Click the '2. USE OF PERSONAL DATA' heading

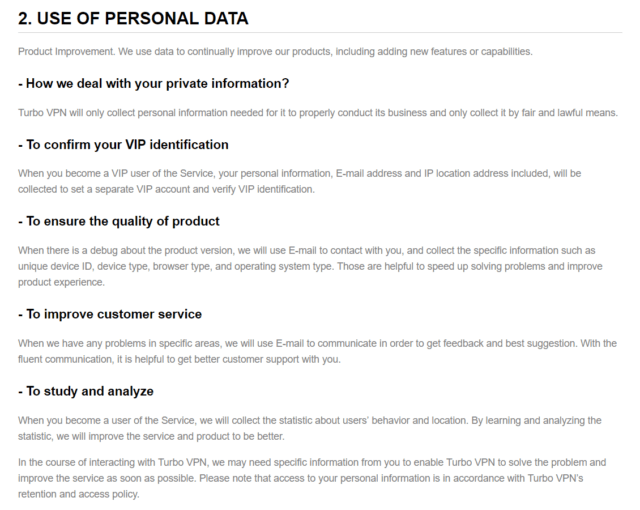133,18
